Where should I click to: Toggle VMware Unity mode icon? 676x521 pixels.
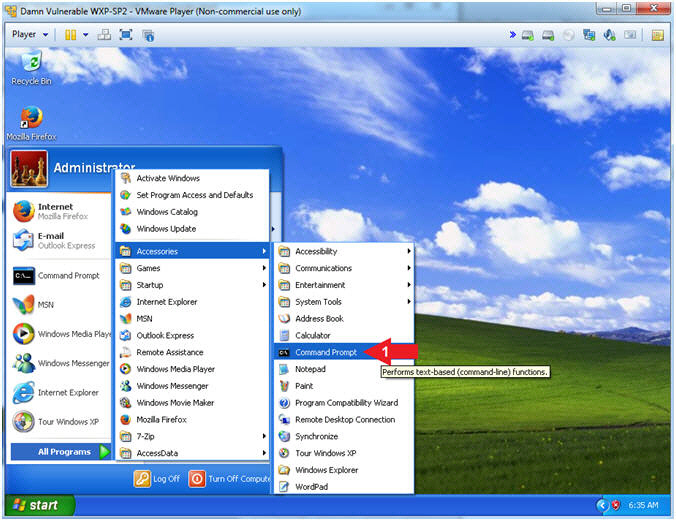[148, 35]
